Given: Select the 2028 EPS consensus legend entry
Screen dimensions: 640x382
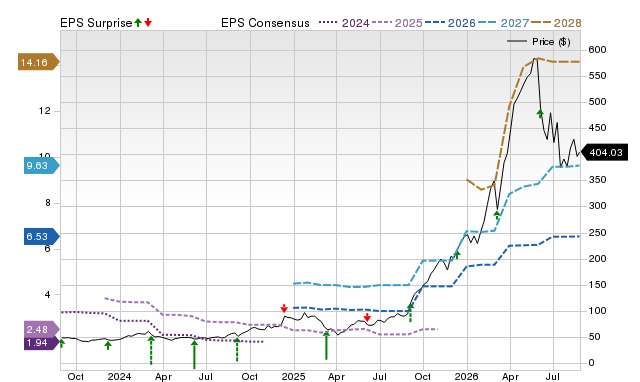Looking at the screenshot, I should (x=556, y=23).
